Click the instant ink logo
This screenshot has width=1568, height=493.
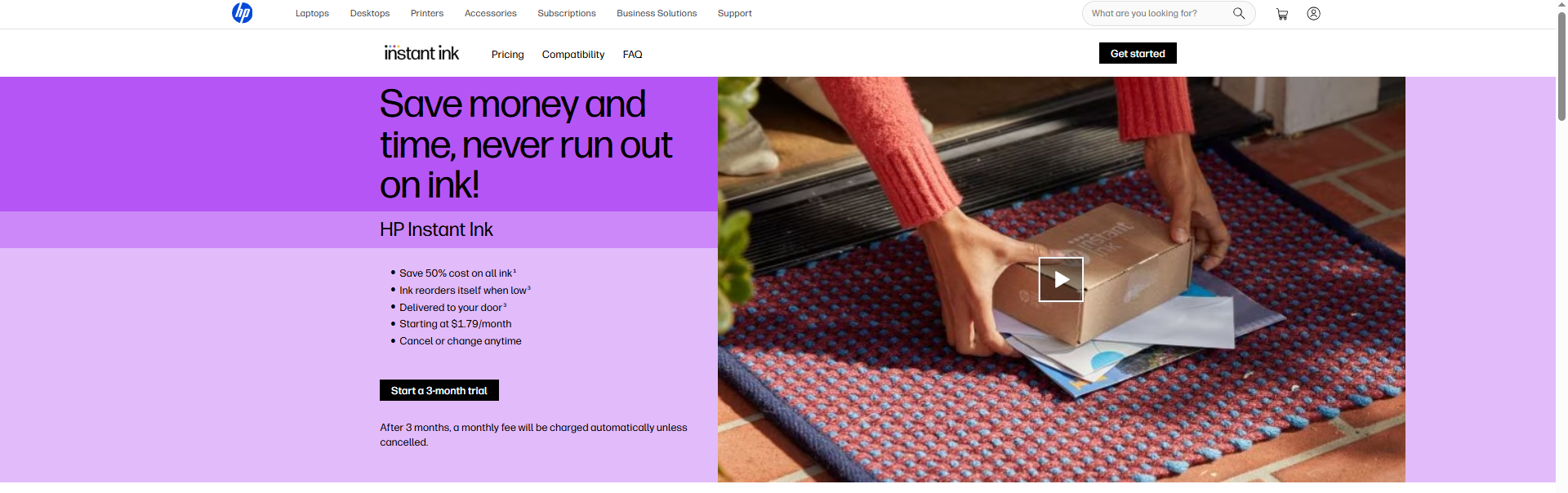(421, 53)
